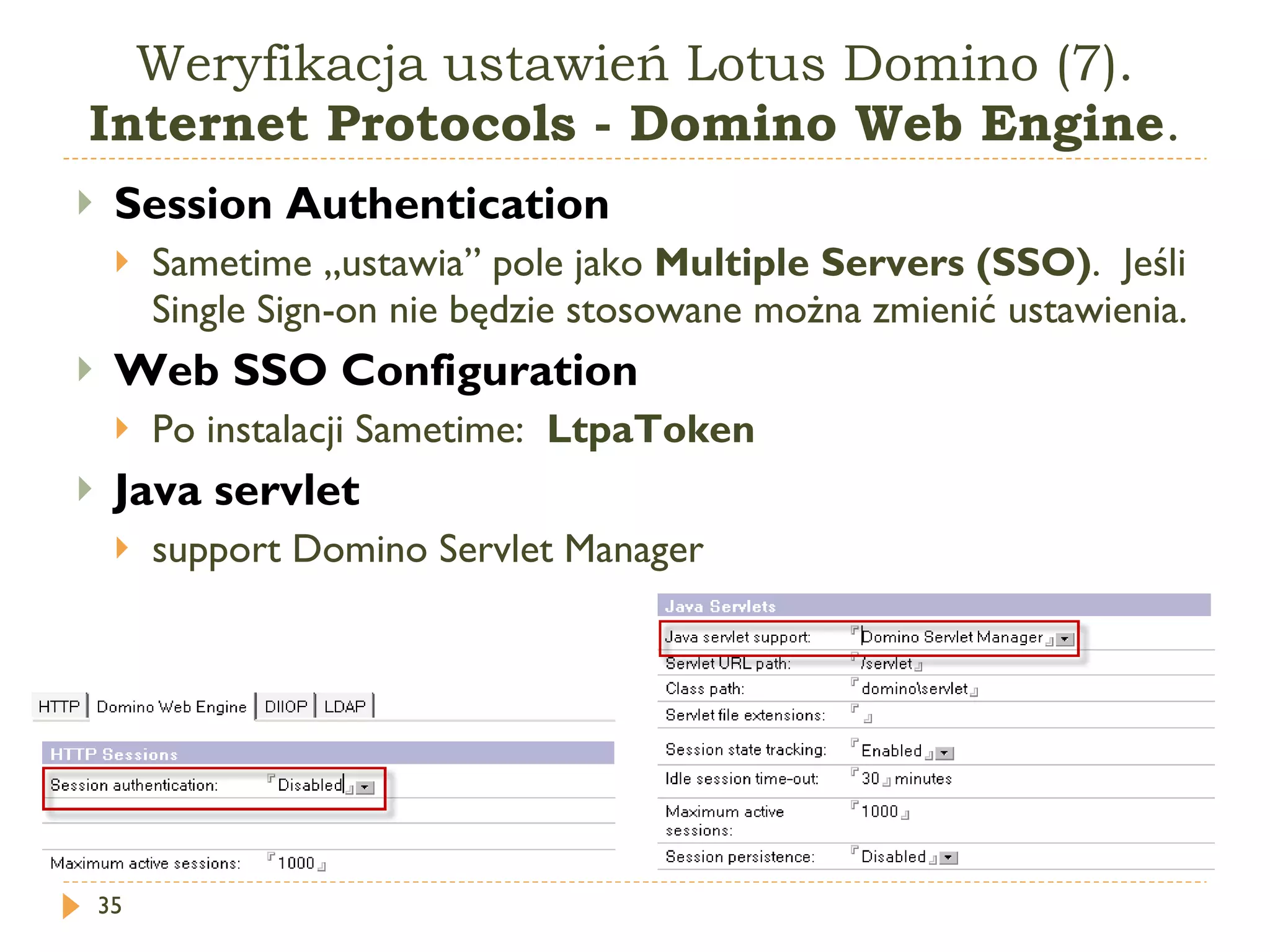Click the 'Session authentication:' label
Viewport: 1270px width, 952px height.
pyautogui.click(x=134, y=785)
